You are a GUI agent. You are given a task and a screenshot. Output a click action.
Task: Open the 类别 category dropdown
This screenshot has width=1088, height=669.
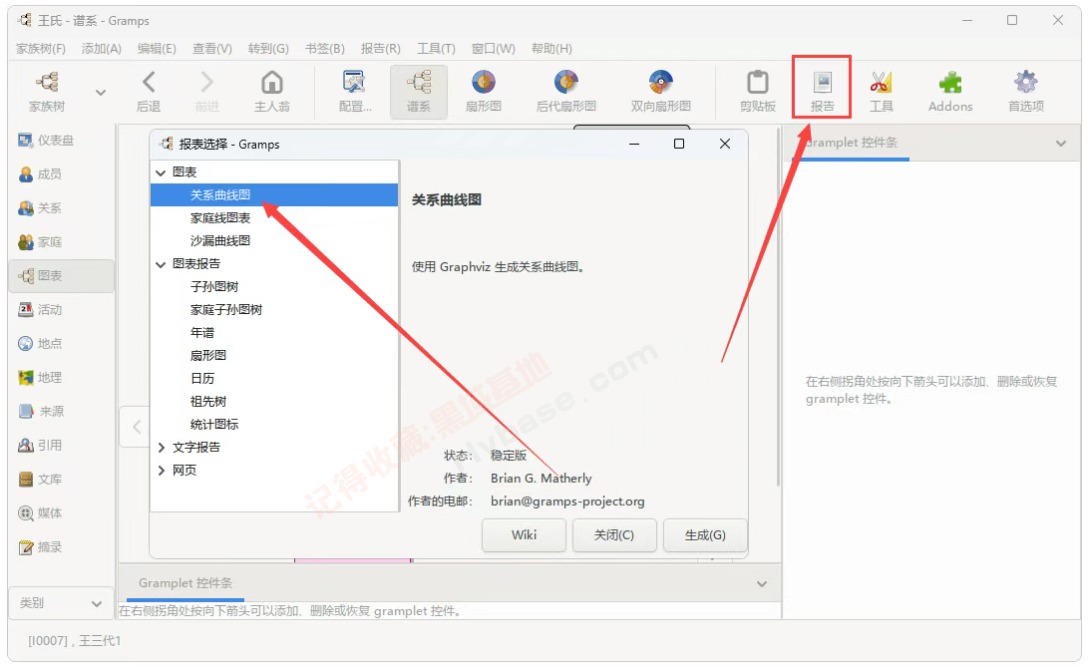coord(60,603)
